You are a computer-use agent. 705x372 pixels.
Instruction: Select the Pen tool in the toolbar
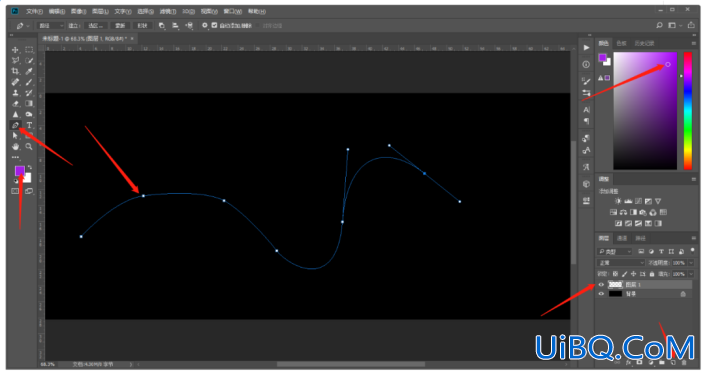pyautogui.click(x=15, y=125)
